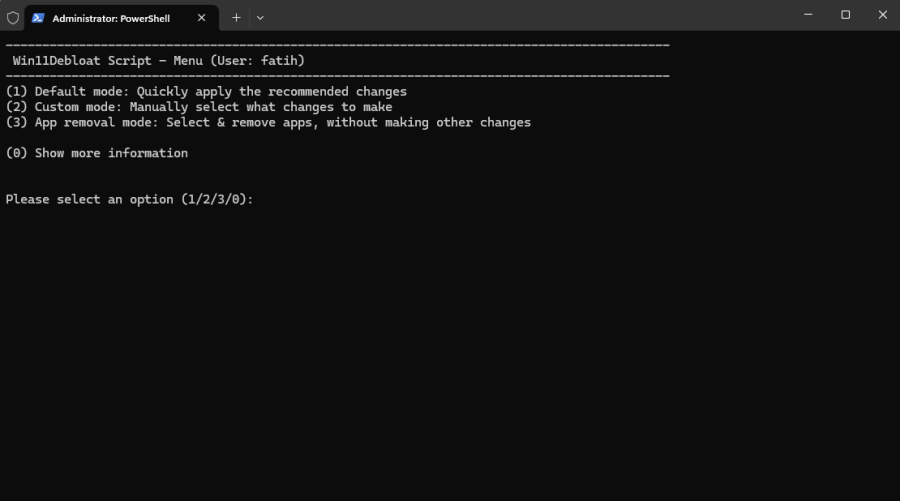Viewport: 900px width, 501px height.
Task: Select the Administrator: PowerShell tab title
Action: pyautogui.click(x=110, y=18)
